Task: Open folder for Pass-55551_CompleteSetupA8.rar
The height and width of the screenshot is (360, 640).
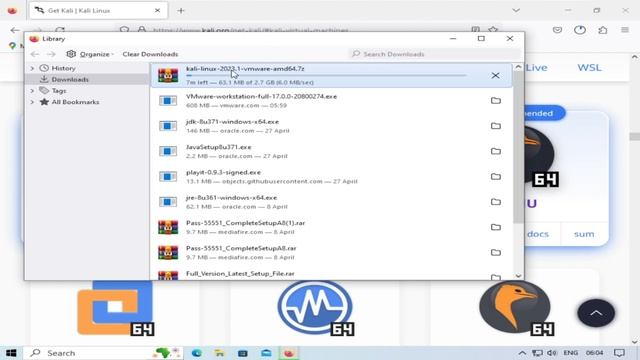Action: (496, 253)
